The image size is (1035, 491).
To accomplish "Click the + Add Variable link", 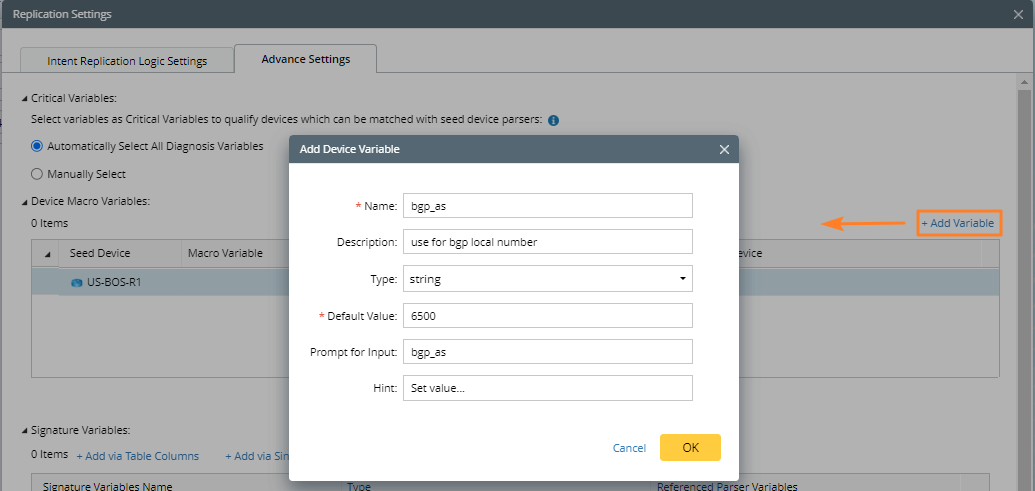I will tap(958, 223).
